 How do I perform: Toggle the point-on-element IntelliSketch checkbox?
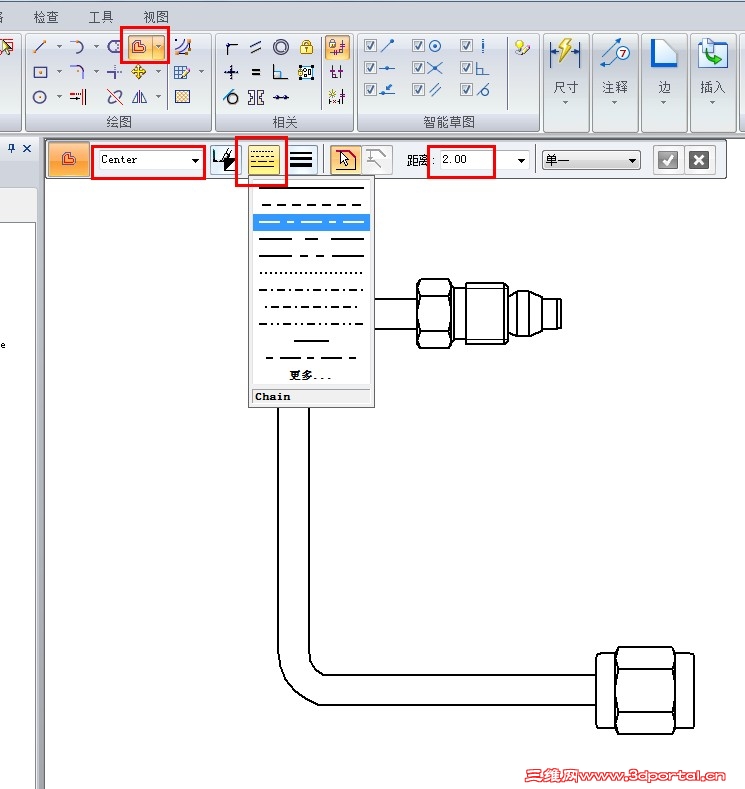pos(370,90)
